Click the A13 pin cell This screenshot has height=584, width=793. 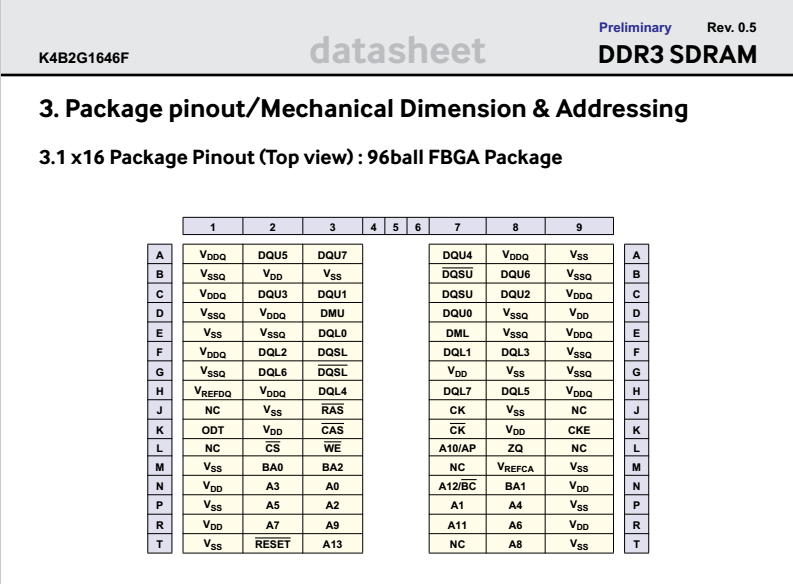332,544
